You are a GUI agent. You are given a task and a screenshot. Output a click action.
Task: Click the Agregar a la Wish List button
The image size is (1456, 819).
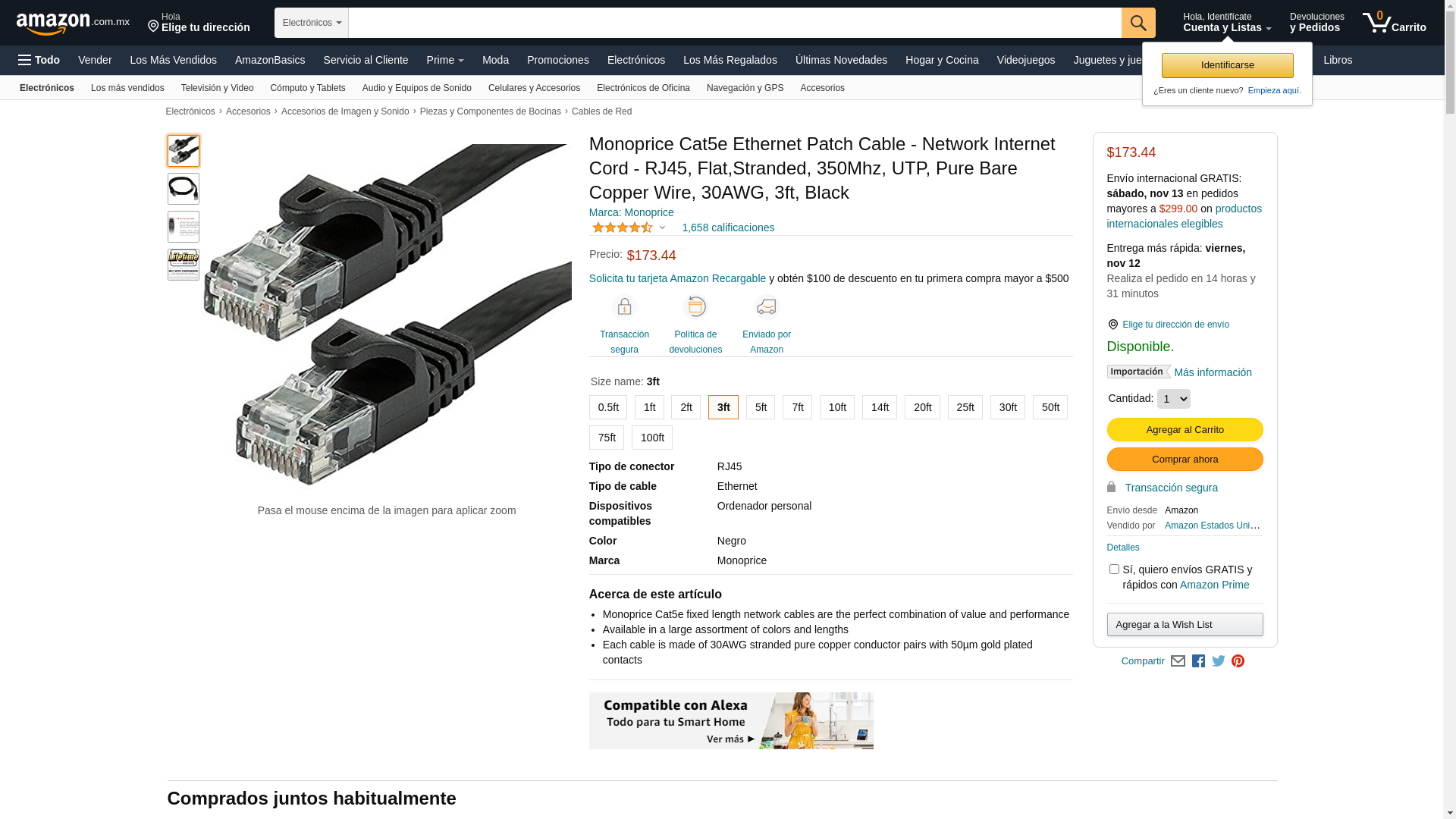pyautogui.click(x=1185, y=625)
